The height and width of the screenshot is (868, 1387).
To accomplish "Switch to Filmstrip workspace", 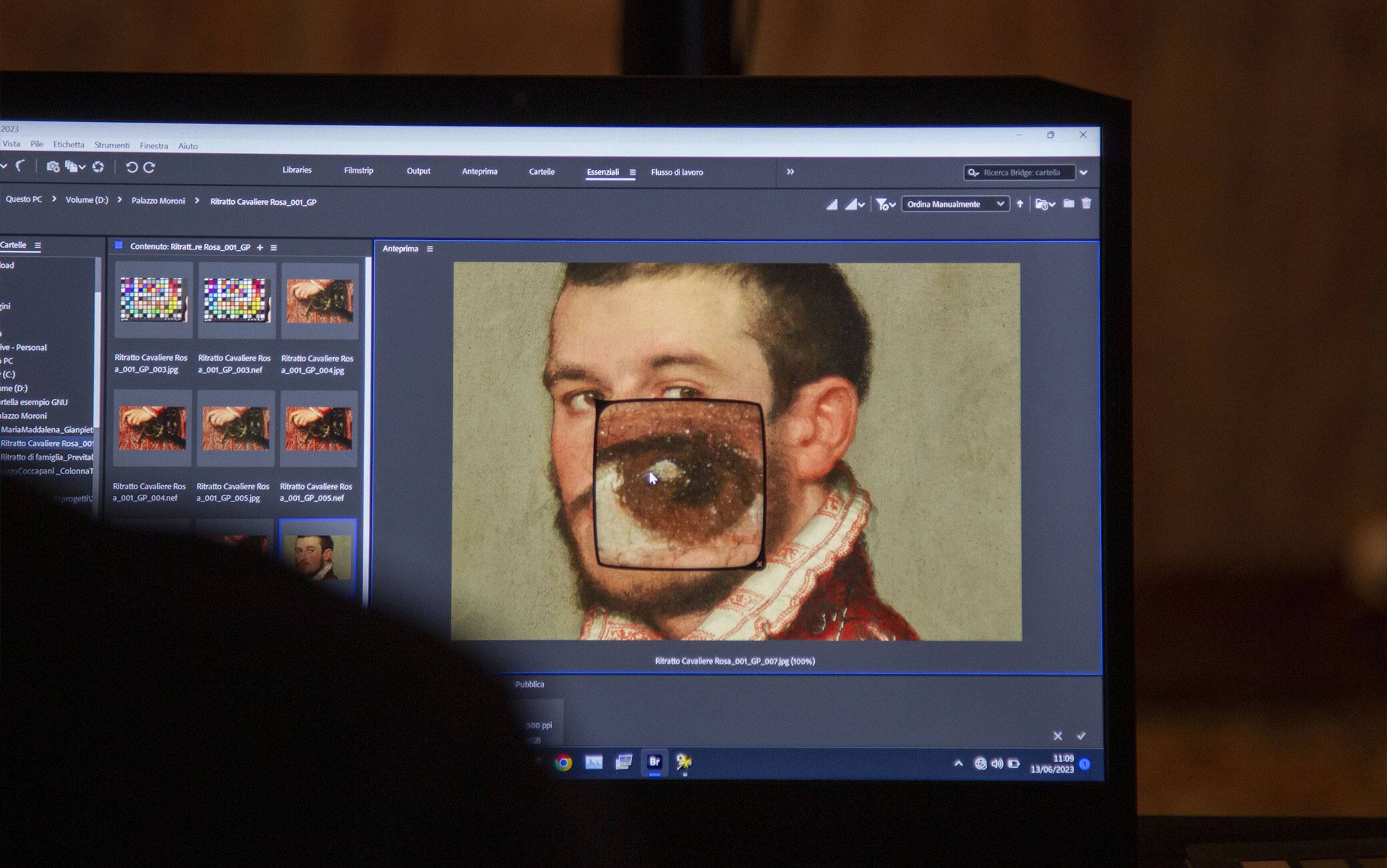I will [x=358, y=171].
